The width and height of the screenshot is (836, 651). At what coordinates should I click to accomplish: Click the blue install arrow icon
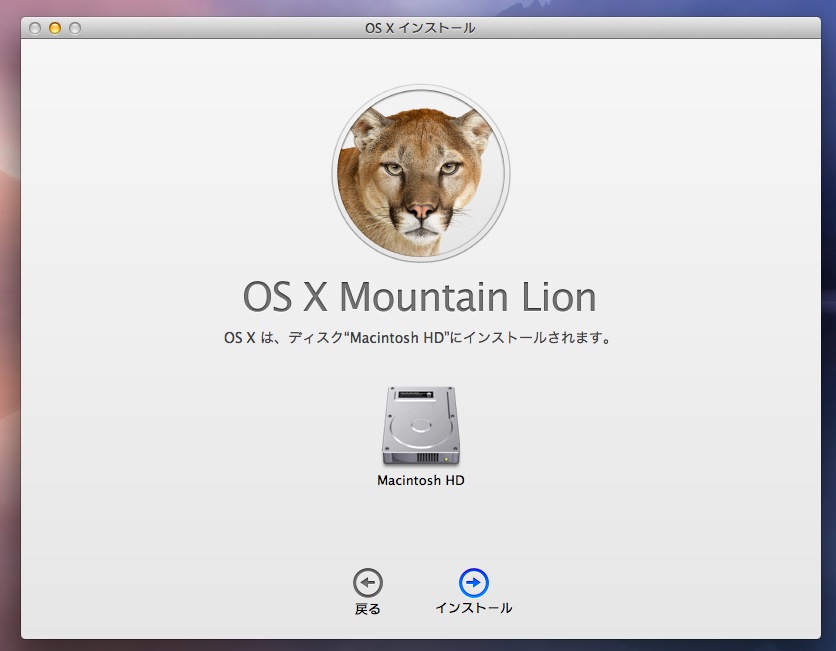point(473,583)
